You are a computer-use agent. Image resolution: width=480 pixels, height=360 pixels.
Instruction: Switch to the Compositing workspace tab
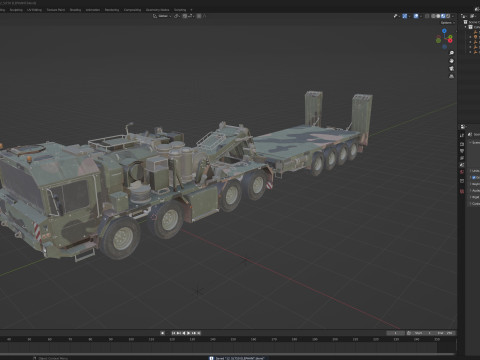[x=132, y=10]
